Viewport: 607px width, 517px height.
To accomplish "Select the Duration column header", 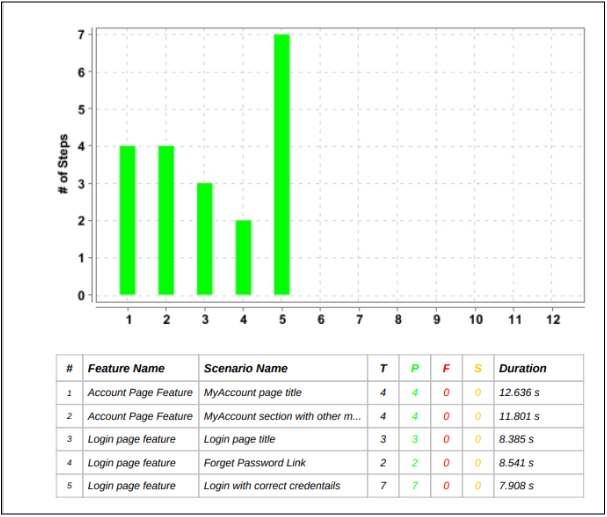I will pos(523,368).
